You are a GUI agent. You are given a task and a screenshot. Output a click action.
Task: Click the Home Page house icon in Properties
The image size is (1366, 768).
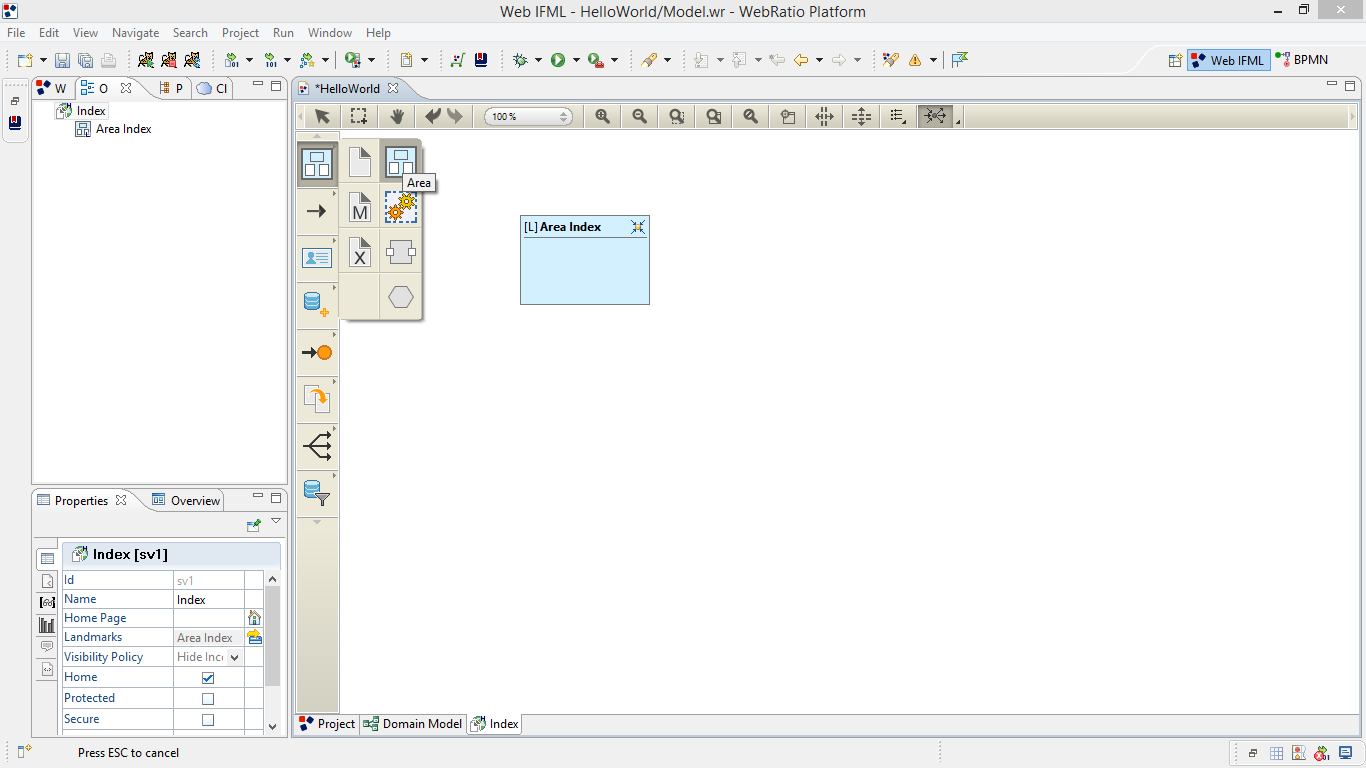tap(254, 618)
